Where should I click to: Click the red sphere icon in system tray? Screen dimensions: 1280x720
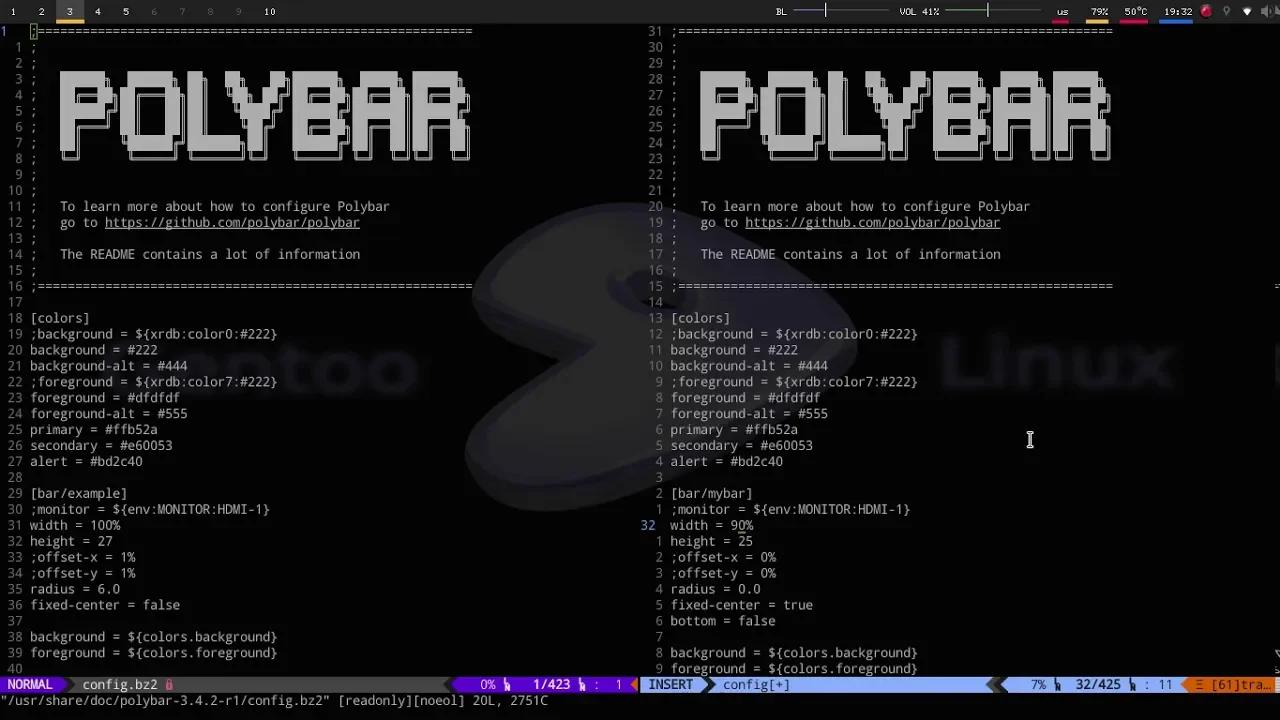point(1207,11)
